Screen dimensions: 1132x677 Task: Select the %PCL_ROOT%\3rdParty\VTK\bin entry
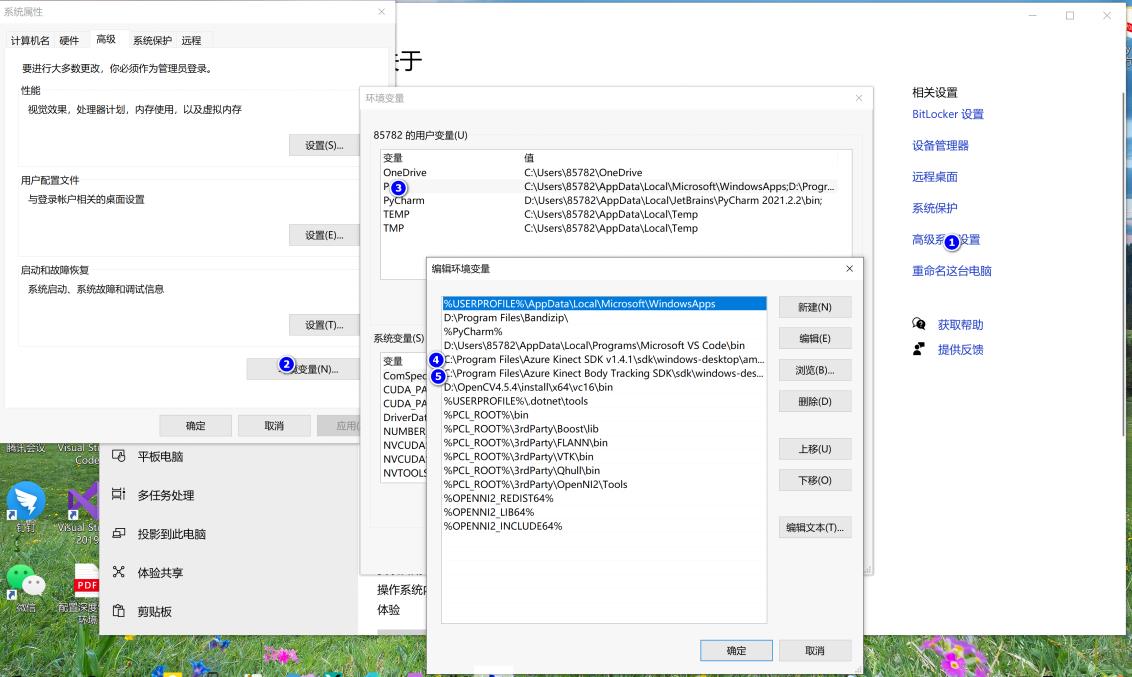click(x=604, y=456)
